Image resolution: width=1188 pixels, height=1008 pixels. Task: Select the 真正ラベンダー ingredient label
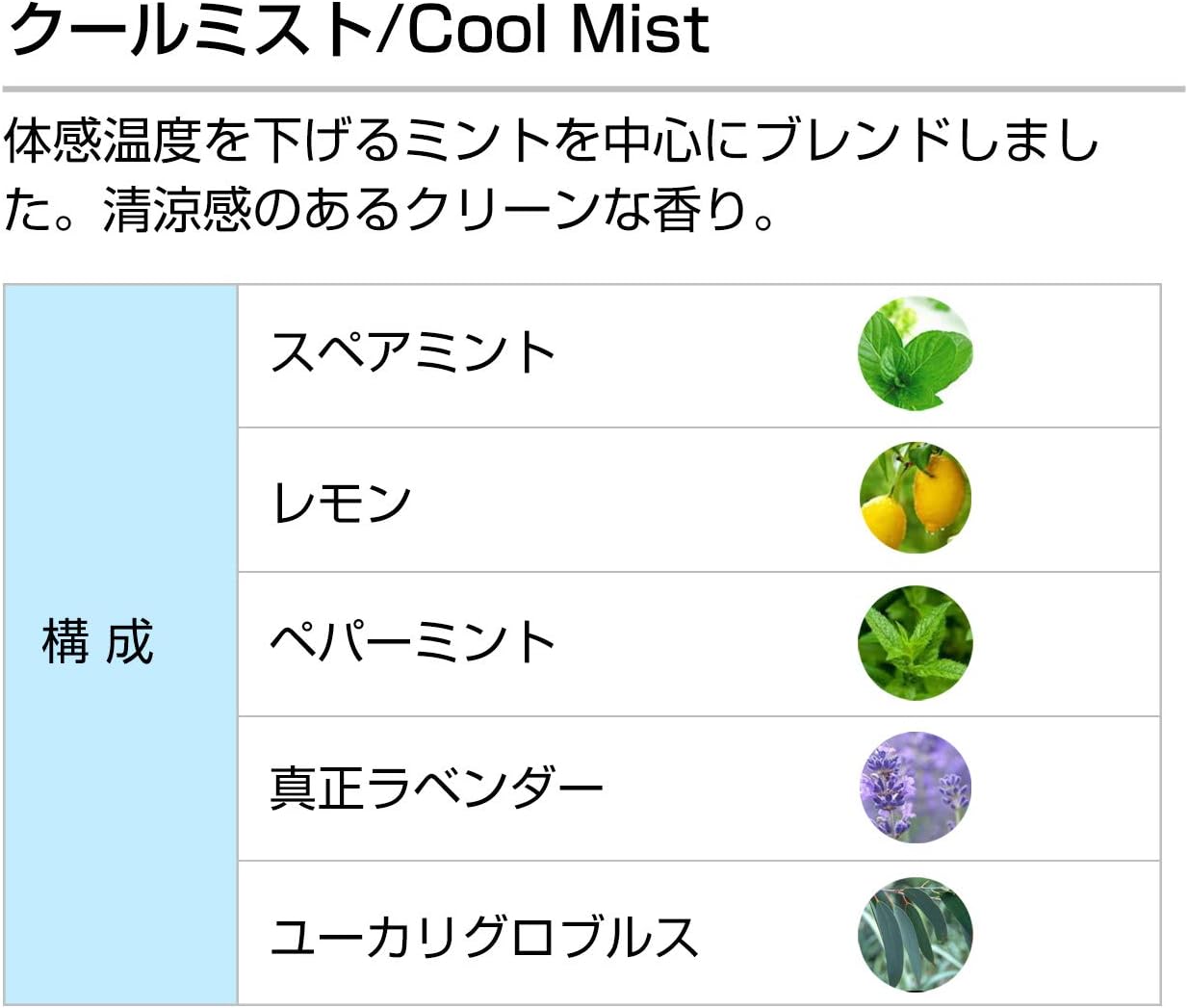pos(436,788)
